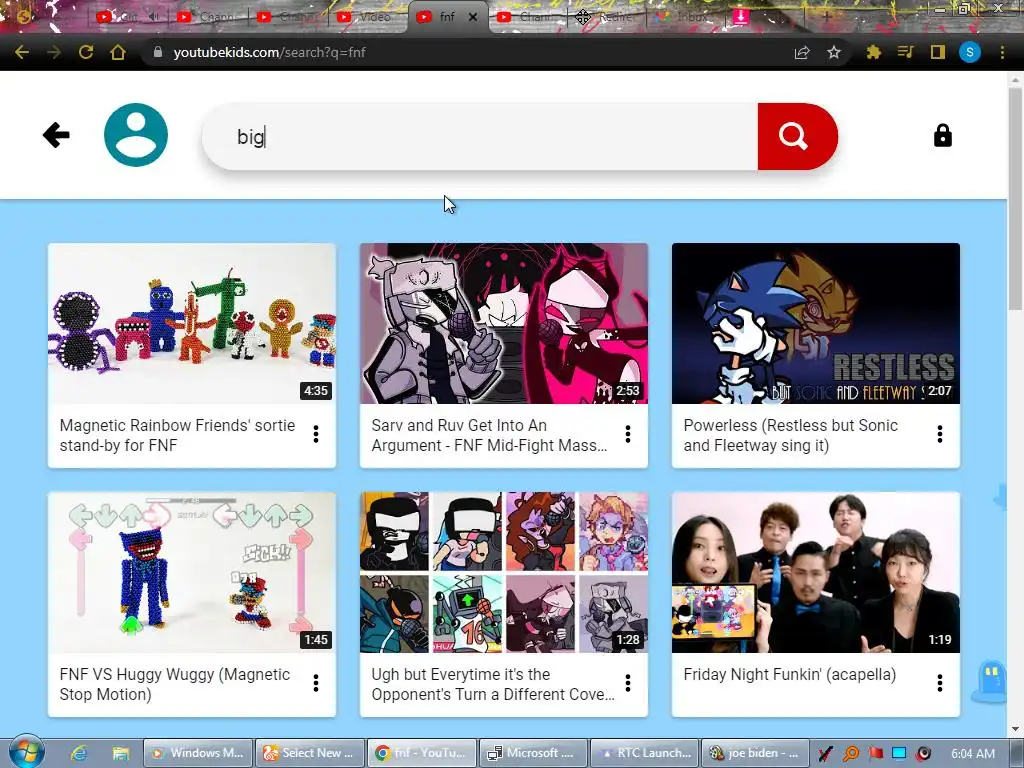Click title 'Magnetic Rainbow Friends' sortie stand-by for FNF'
The height and width of the screenshot is (768, 1024).
pyautogui.click(x=177, y=435)
